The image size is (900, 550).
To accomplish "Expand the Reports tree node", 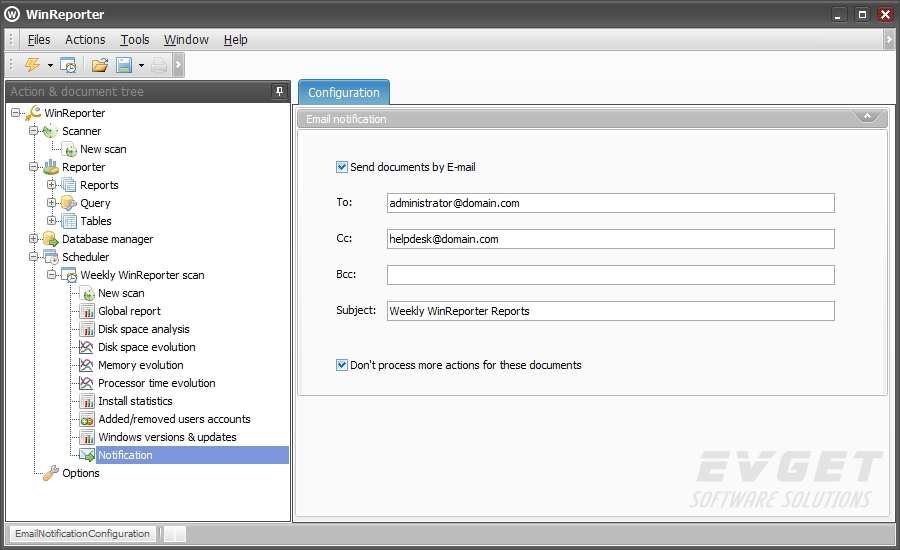I will click(x=52, y=184).
